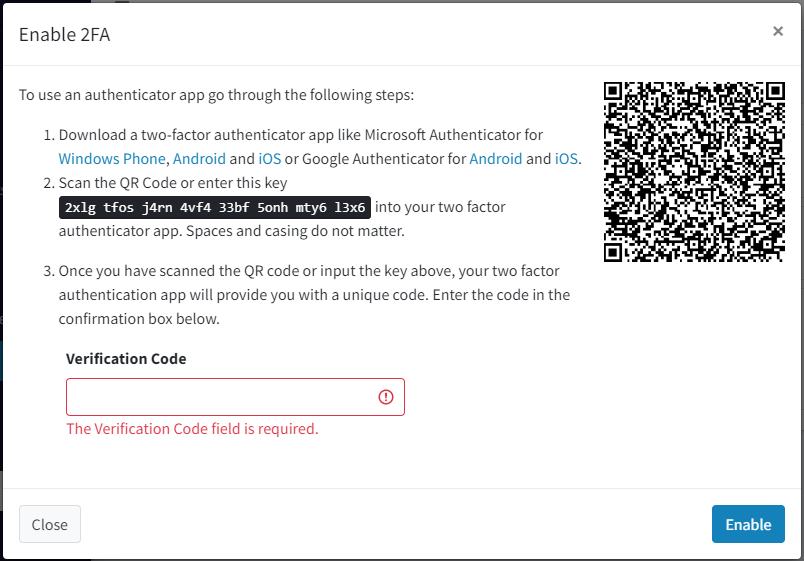Click the Download a two-factor authenticator text
The image size is (804, 561).
(300, 135)
